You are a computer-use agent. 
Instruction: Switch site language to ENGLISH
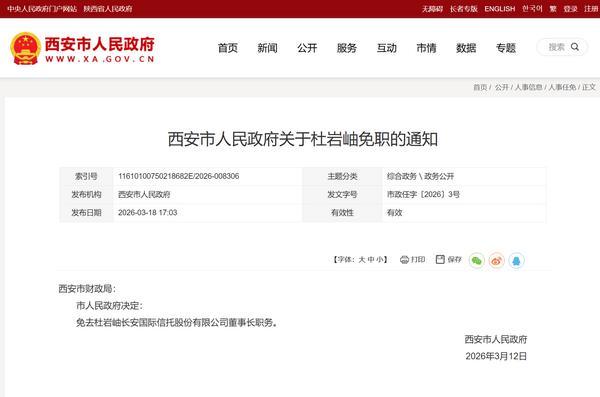click(500, 9)
